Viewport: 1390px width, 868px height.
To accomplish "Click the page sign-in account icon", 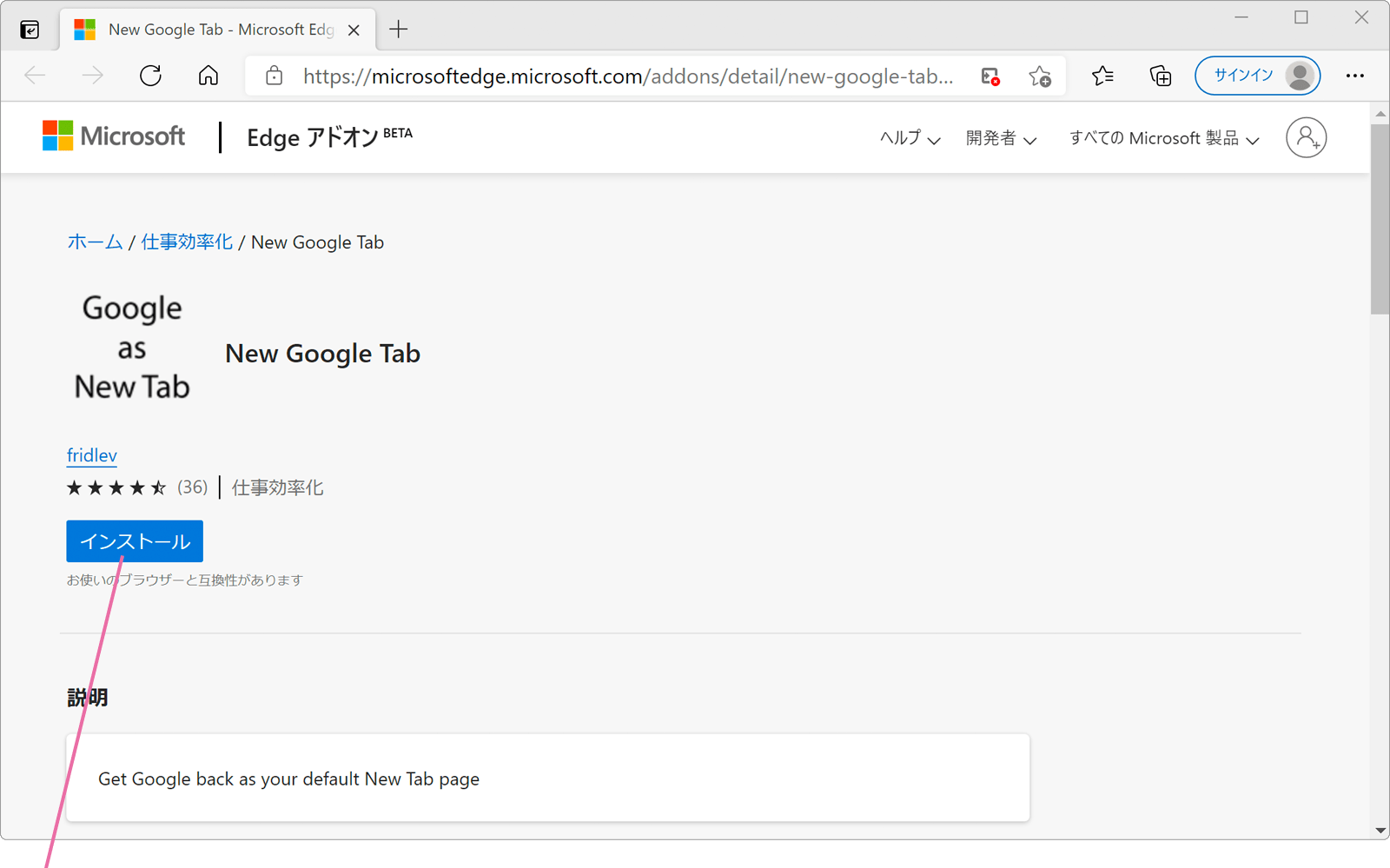I will [x=1306, y=137].
